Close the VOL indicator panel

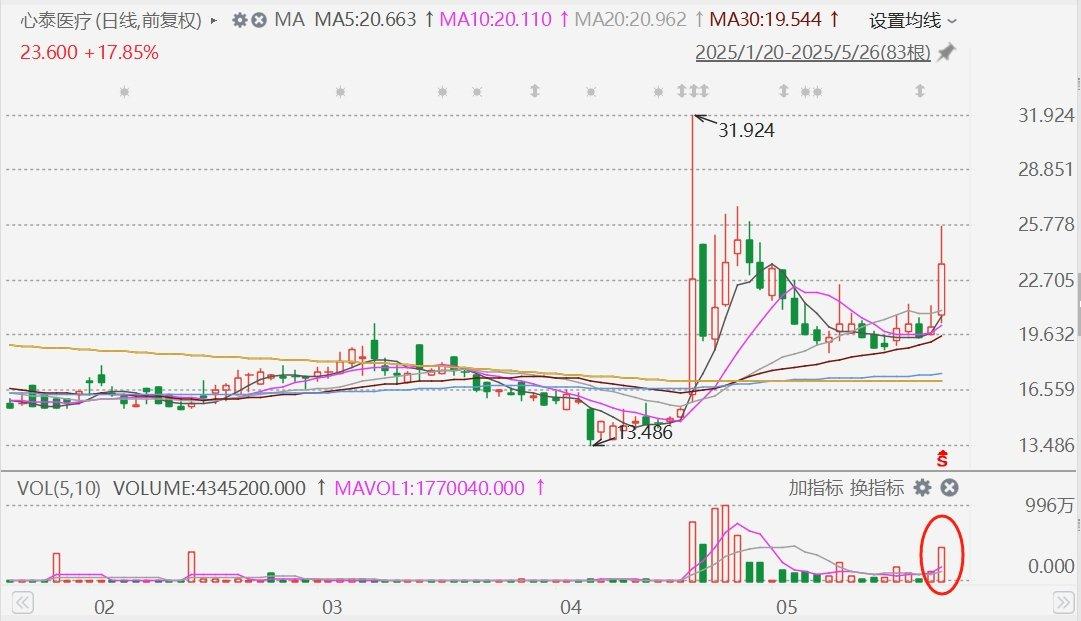coord(950,488)
